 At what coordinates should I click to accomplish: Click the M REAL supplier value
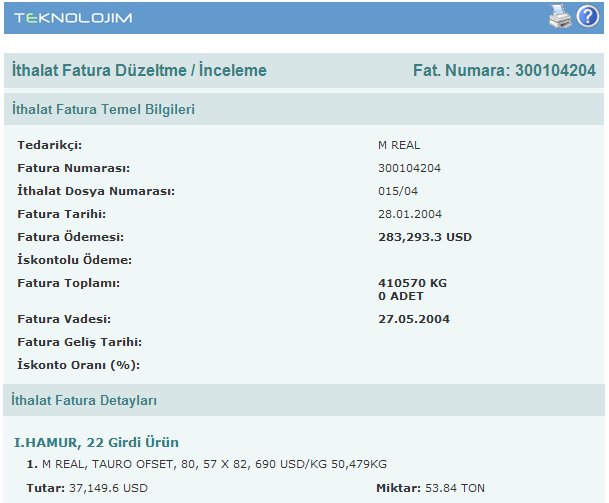tap(399, 145)
